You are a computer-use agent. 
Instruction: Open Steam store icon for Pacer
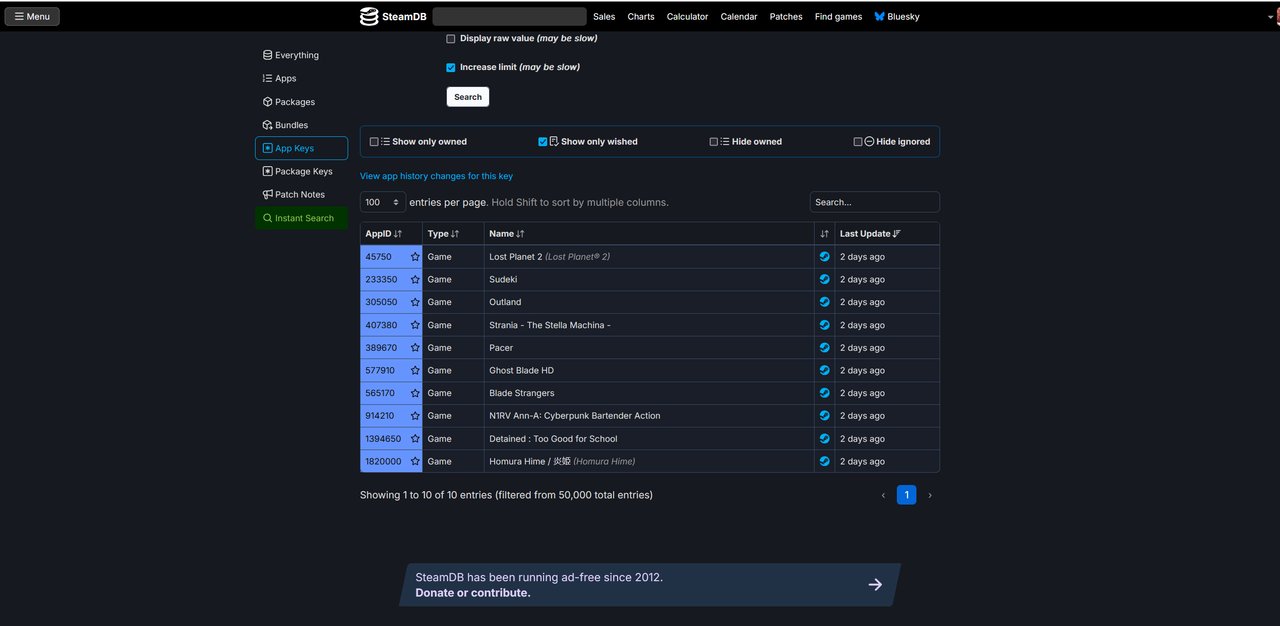click(825, 348)
